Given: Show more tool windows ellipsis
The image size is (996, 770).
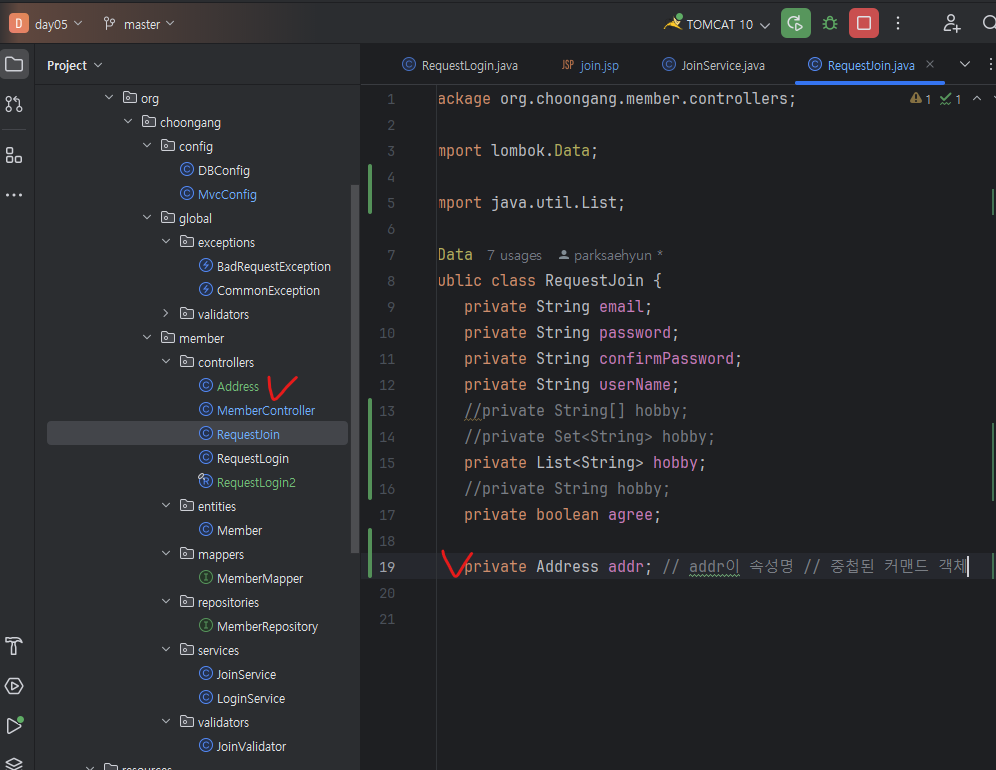Looking at the screenshot, I should (14, 195).
